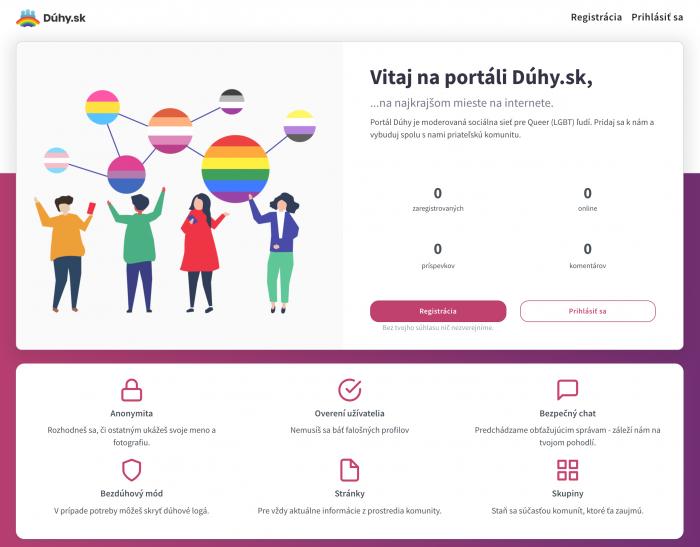This screenshot has width=700, height=547.
Task: Click the zaregistrovaných counter
Action: pos(438,199)
